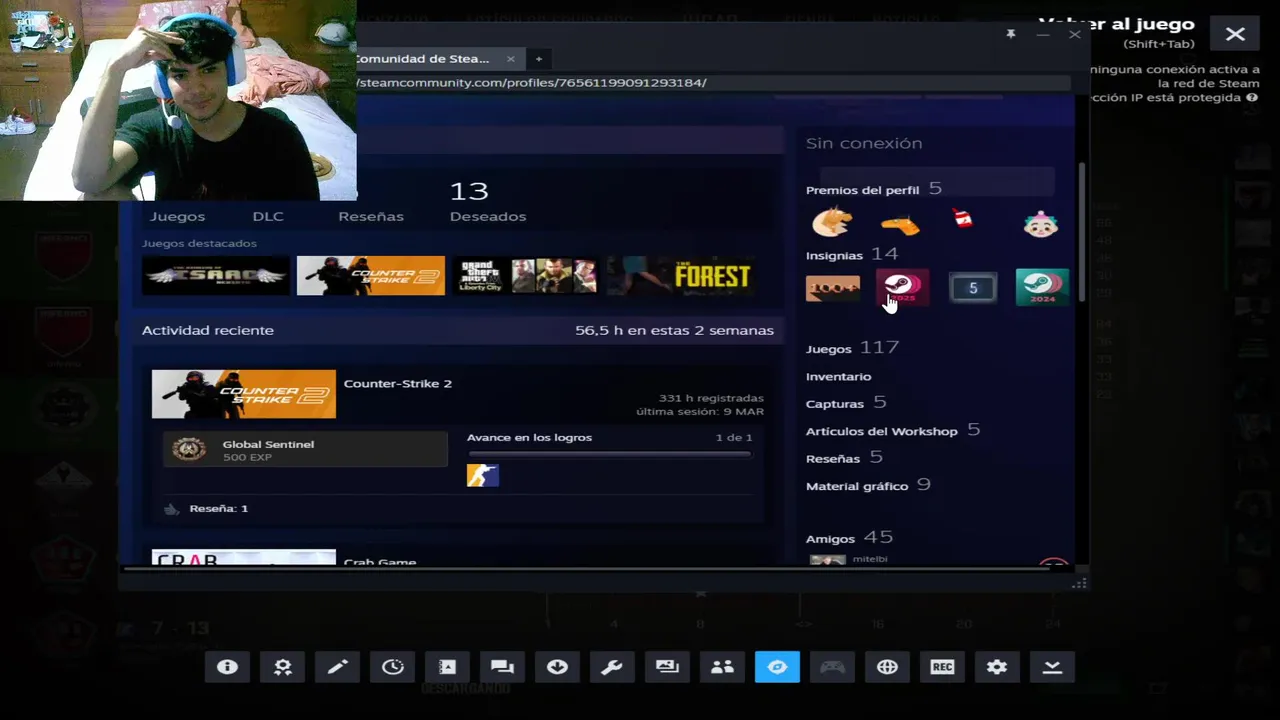Image resolution: width=1280 pixels, height=720 pixels.
Task: Open the Global Sentinel 500 EXP badge
Action: [x=305, y=450]
